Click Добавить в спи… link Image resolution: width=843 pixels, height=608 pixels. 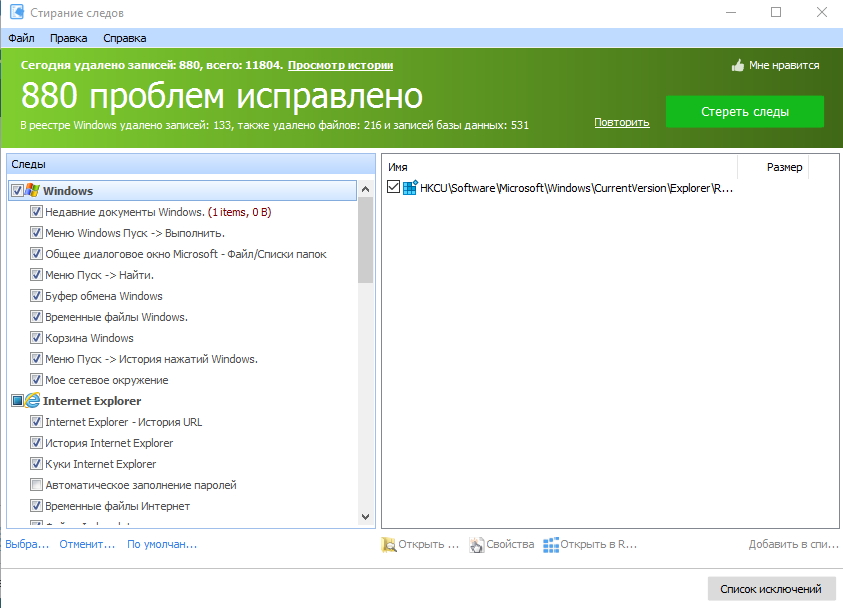coord(794,544)
